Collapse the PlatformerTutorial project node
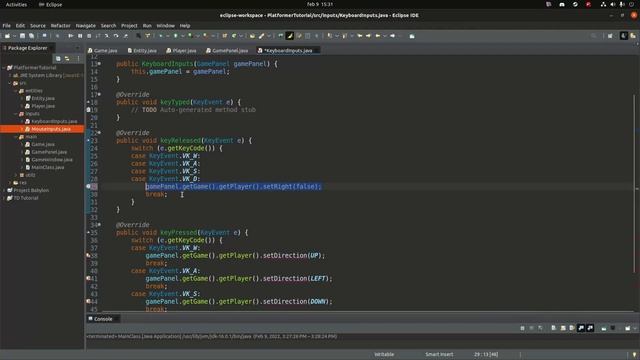640x360 pixels. [x=4, y=68]
